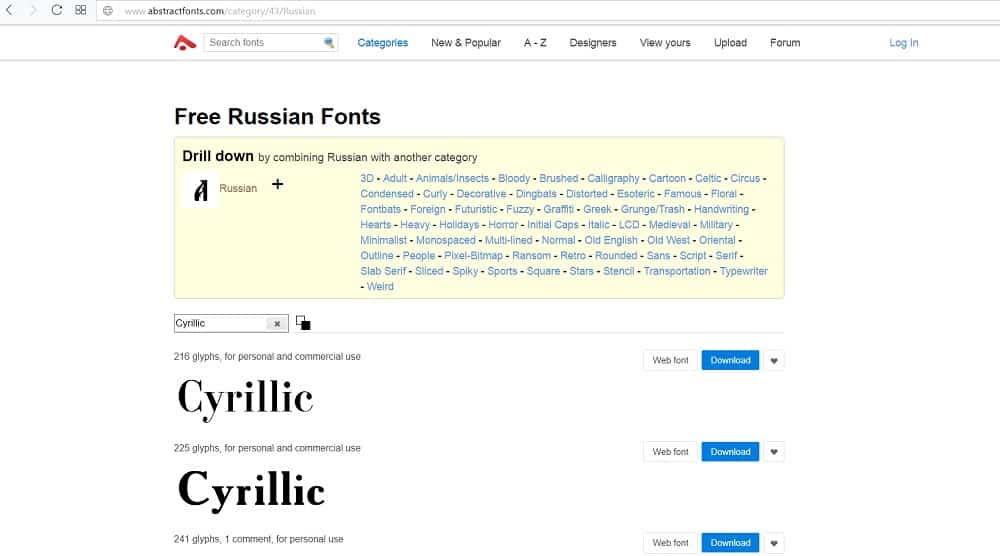Viewport: 1000px width, 556px height.
Task: Open View yours page
Action: pos(665,43)
